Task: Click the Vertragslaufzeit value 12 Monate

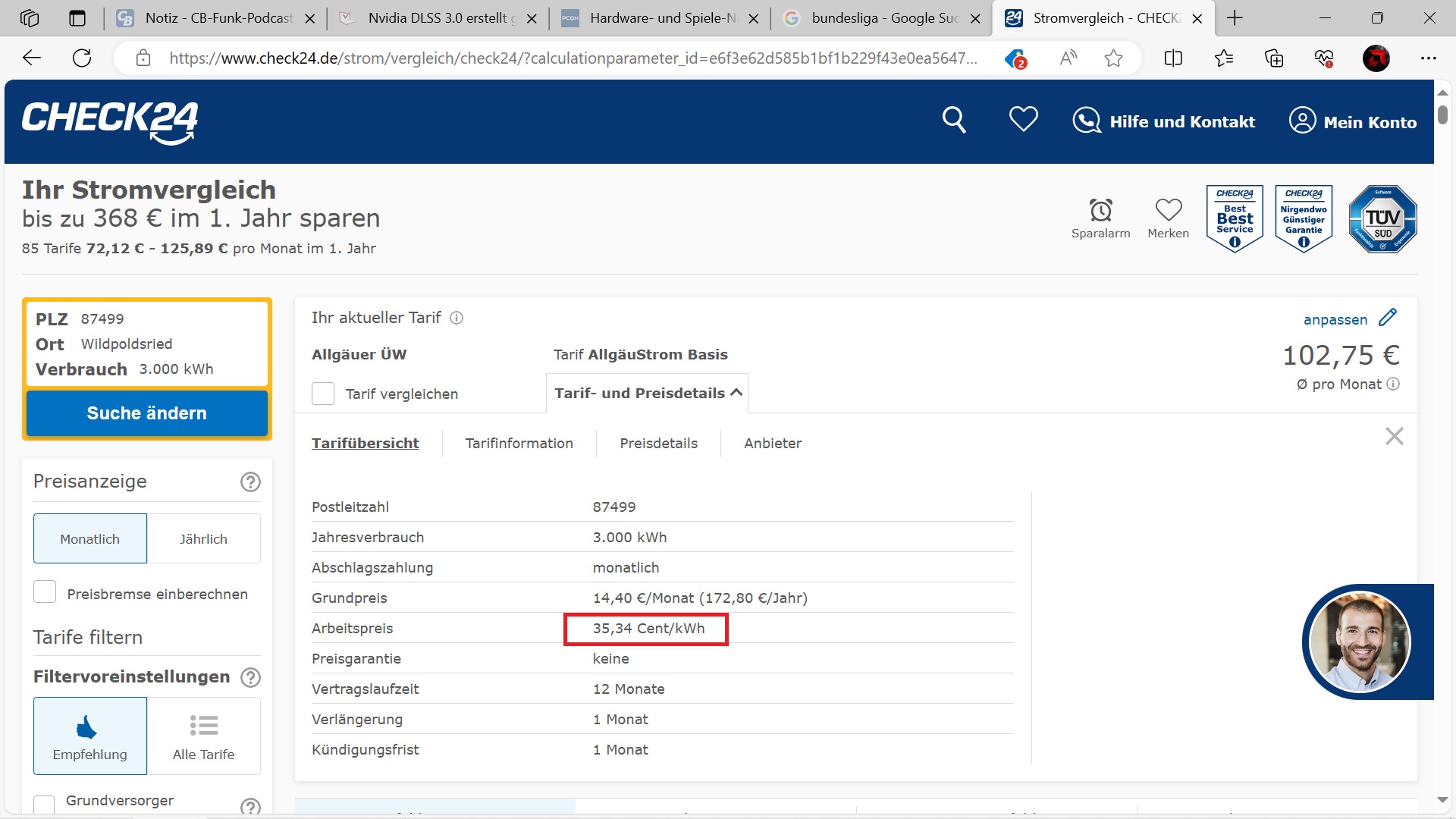Action: click(629, 689)
